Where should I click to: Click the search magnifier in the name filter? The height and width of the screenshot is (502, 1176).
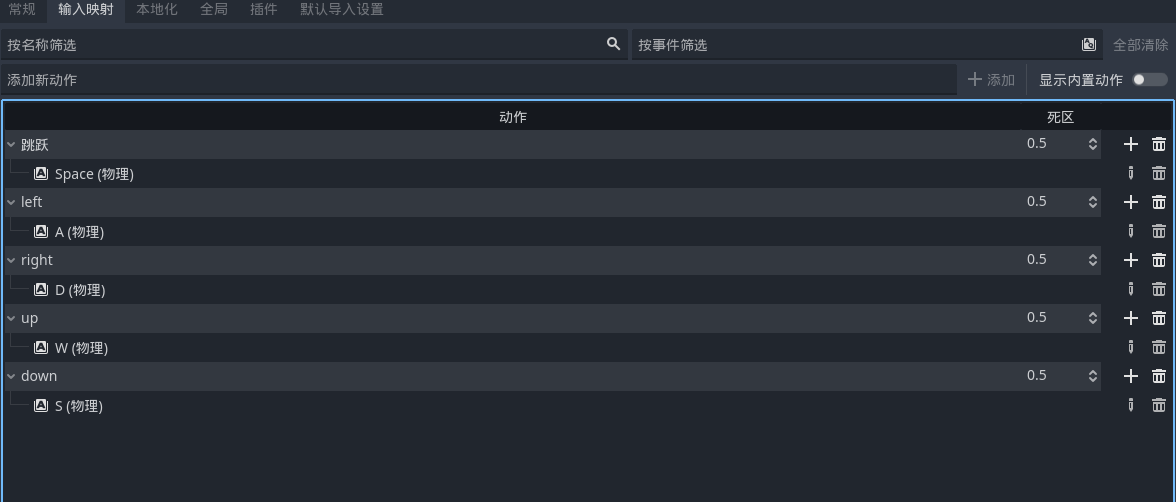(x=614, y=44)
